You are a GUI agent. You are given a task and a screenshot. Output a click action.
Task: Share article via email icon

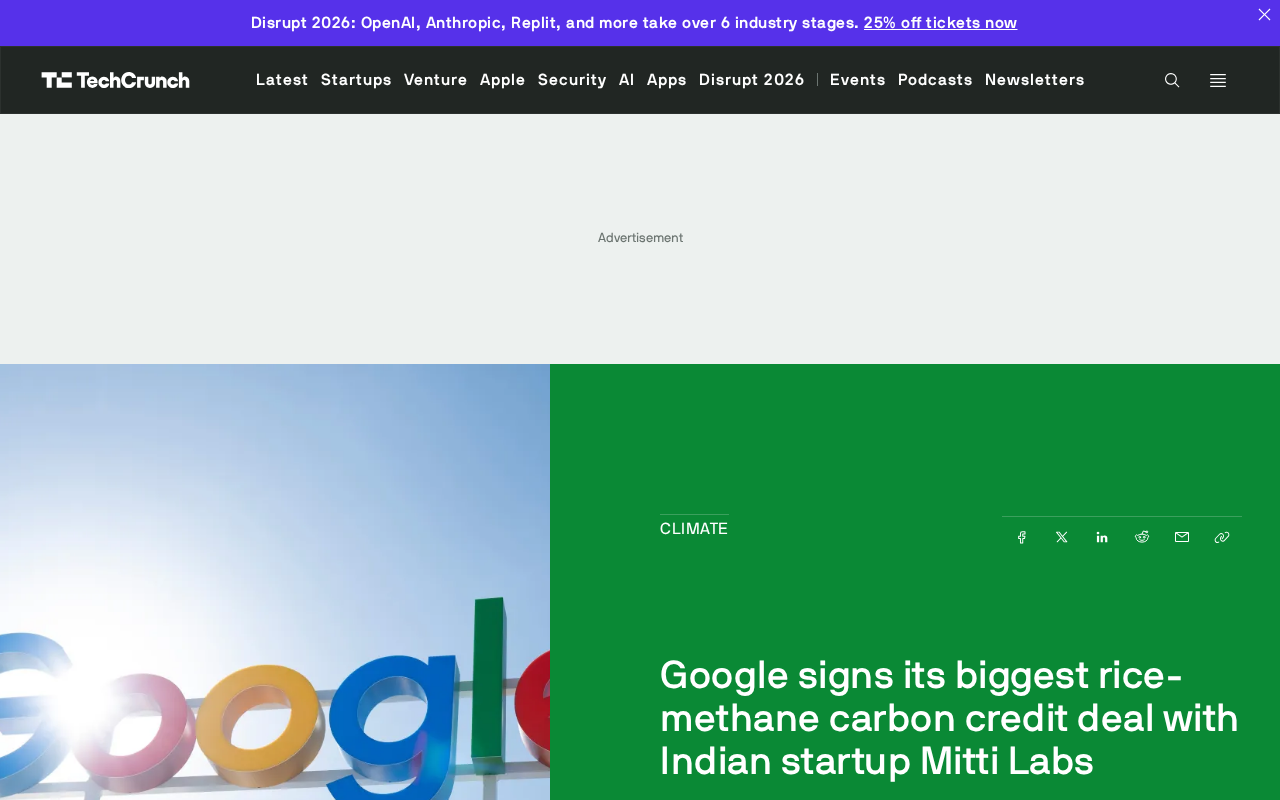[x=1182, y=537]
